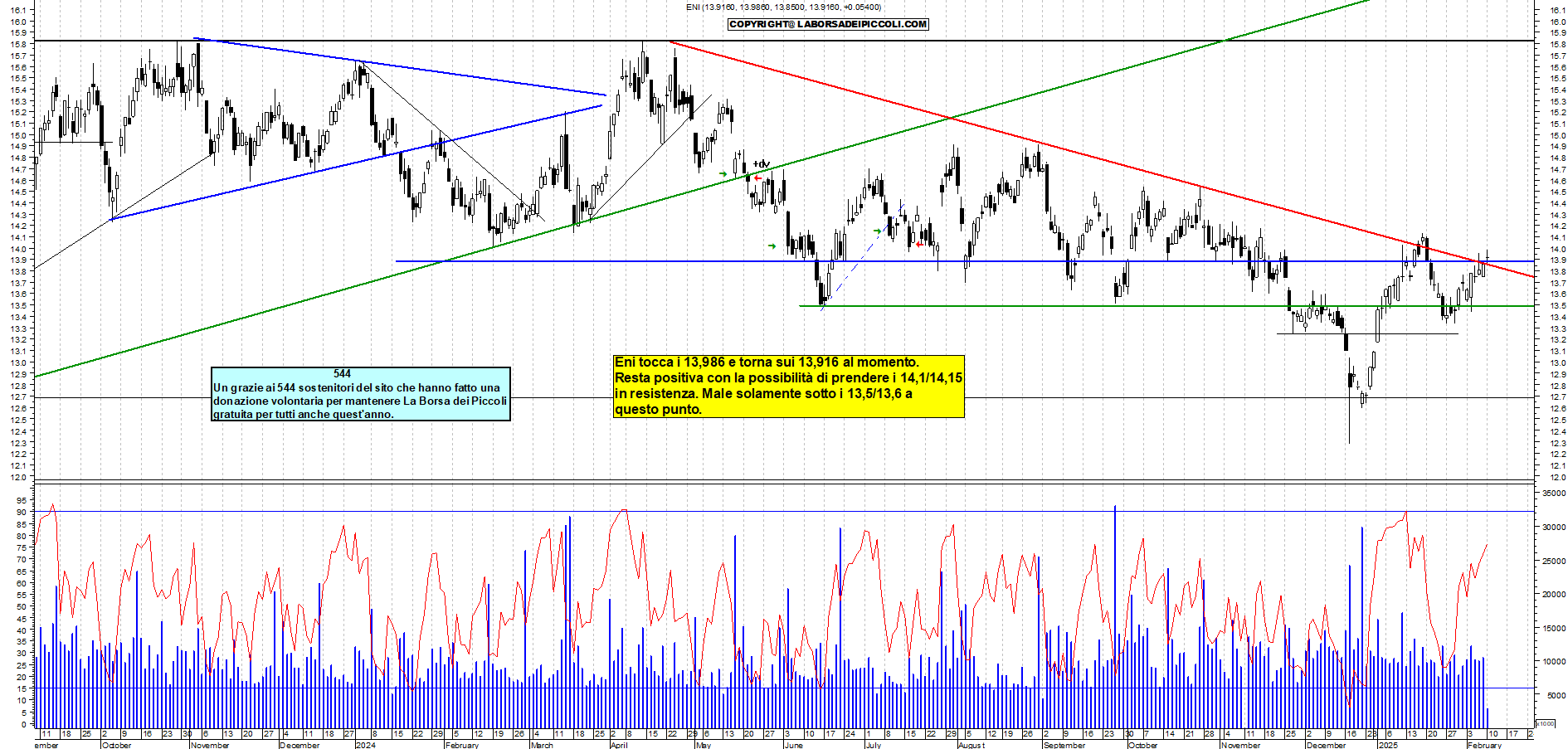Image resolution: width=1568 pixels, height=749 pixels.
Task: Click the 35000 label on the volume axis
Action: (1553, 493)
